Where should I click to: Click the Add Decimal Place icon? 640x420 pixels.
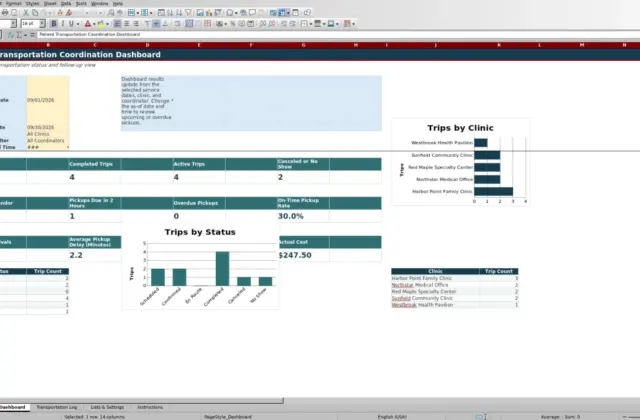click(262, 24)
